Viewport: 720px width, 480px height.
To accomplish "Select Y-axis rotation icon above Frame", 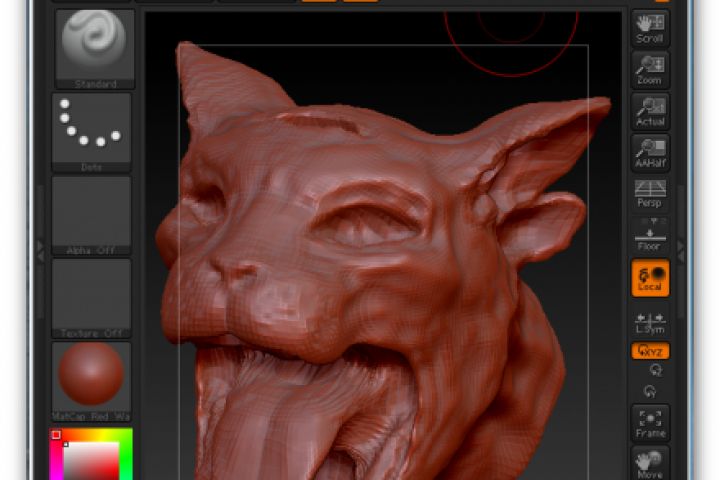I will (650, 392).
